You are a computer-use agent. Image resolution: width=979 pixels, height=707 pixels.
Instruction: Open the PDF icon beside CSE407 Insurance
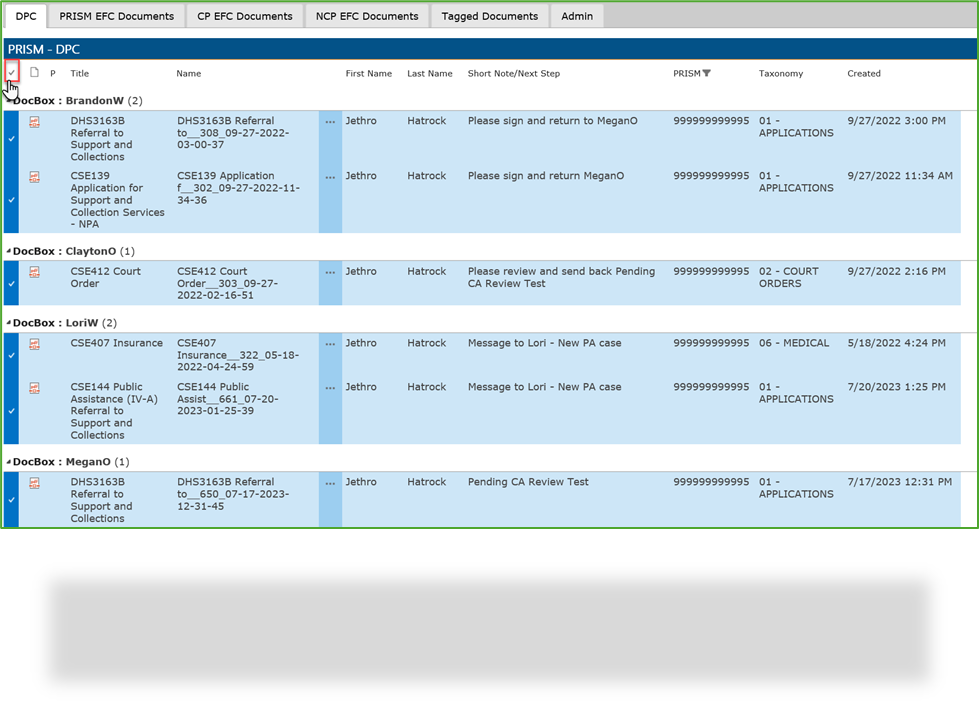34,344
